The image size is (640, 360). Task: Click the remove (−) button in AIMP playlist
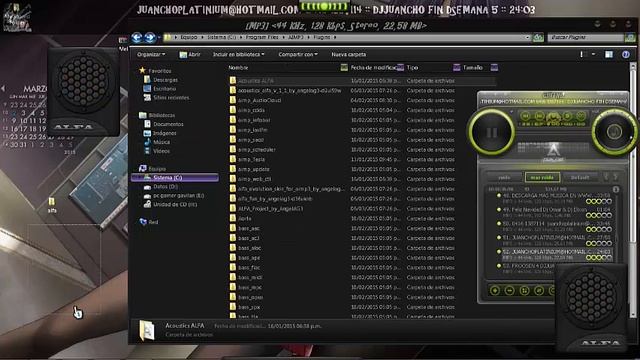click(x=509, y=291)
